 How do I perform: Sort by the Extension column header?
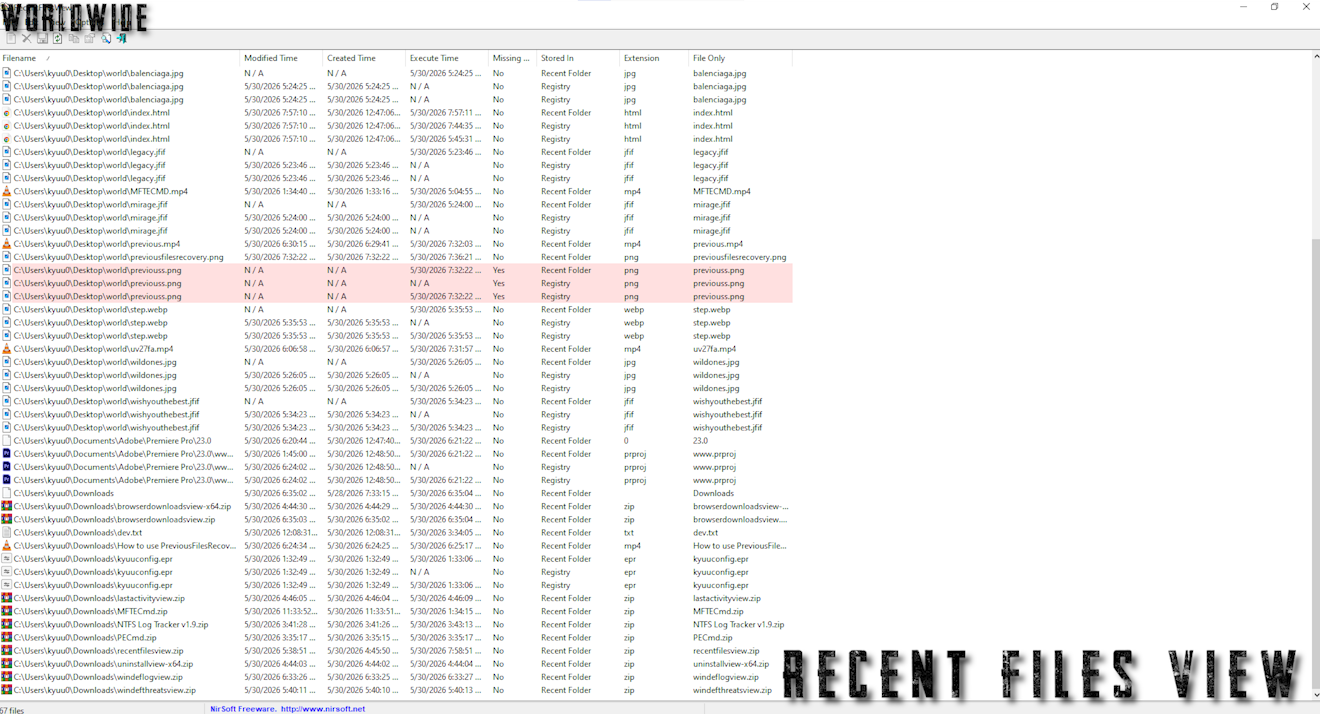(x=654, y=58)
